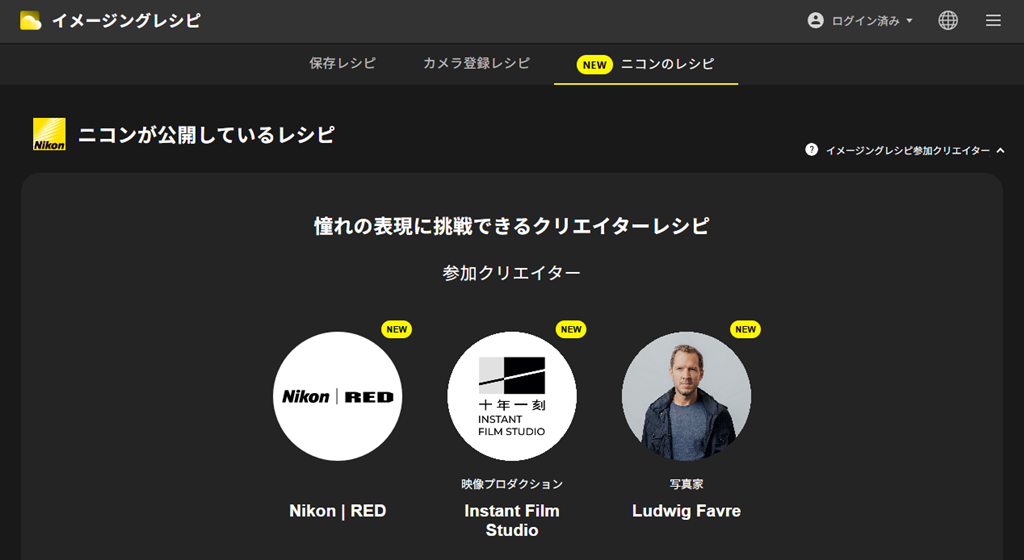
Task: Click the NEW badge on Ludwig Favre
Action: [745, 330]
